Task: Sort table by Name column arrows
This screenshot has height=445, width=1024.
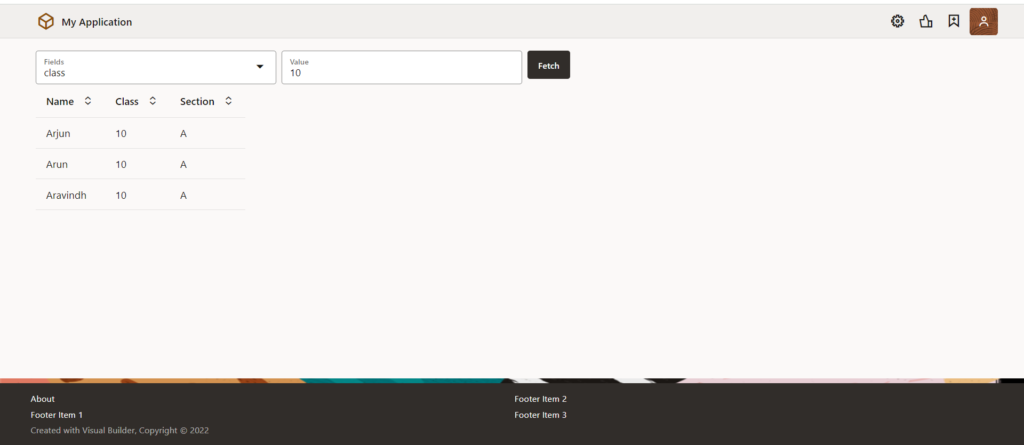Action: [x=88, y=101]
